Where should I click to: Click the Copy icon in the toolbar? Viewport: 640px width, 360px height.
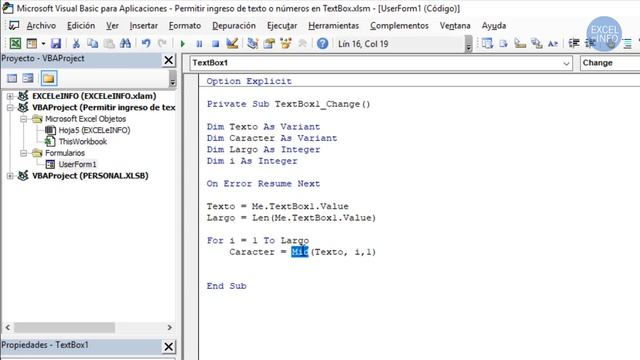[93, 43]
